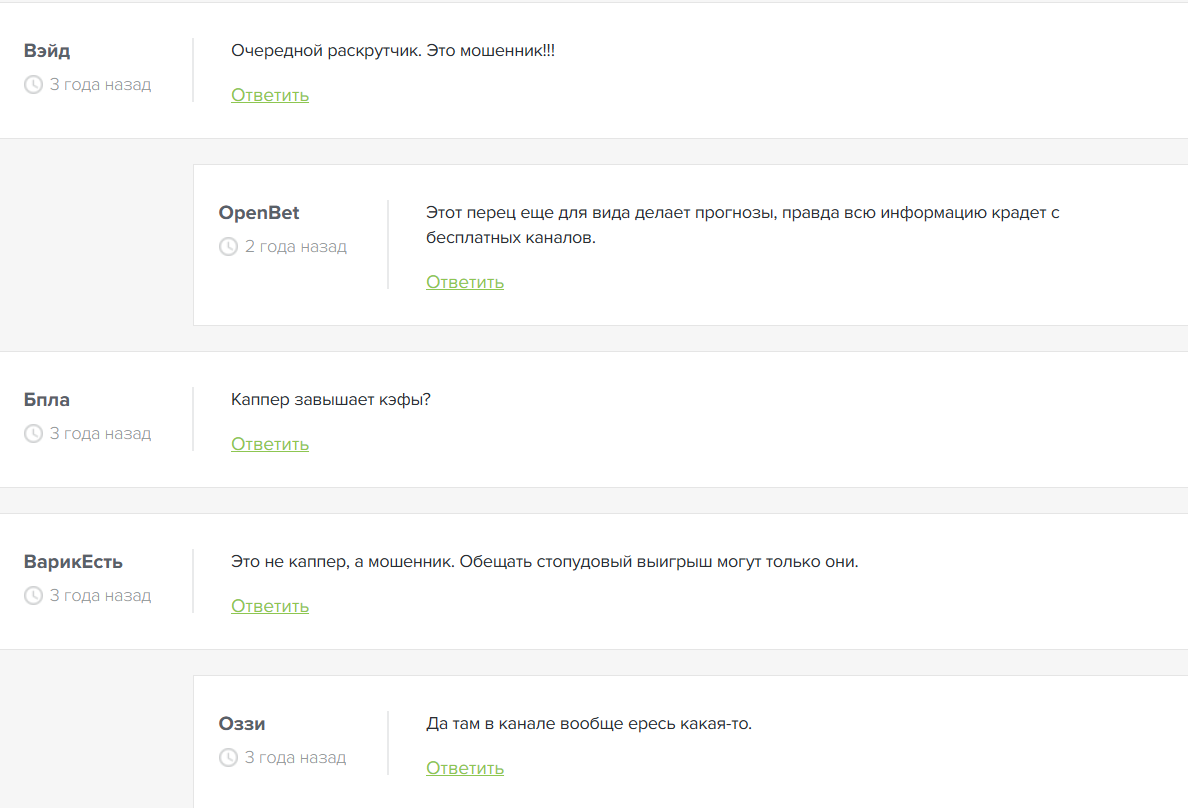Click the clock icon beside Вэйд's timestamp
The image size is (1188, 808).
(x=33, y=85)
